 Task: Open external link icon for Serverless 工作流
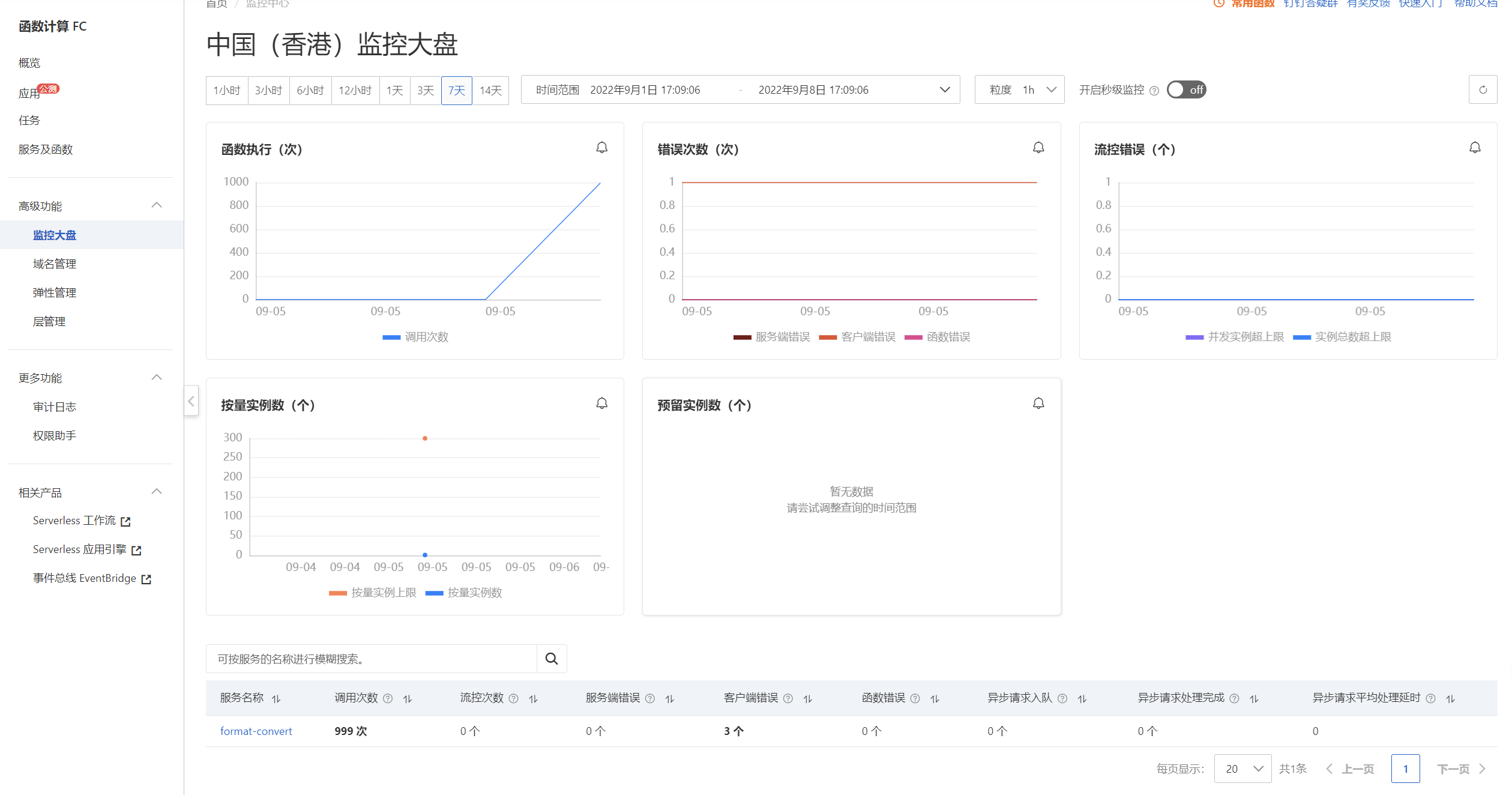click(125, 521)
